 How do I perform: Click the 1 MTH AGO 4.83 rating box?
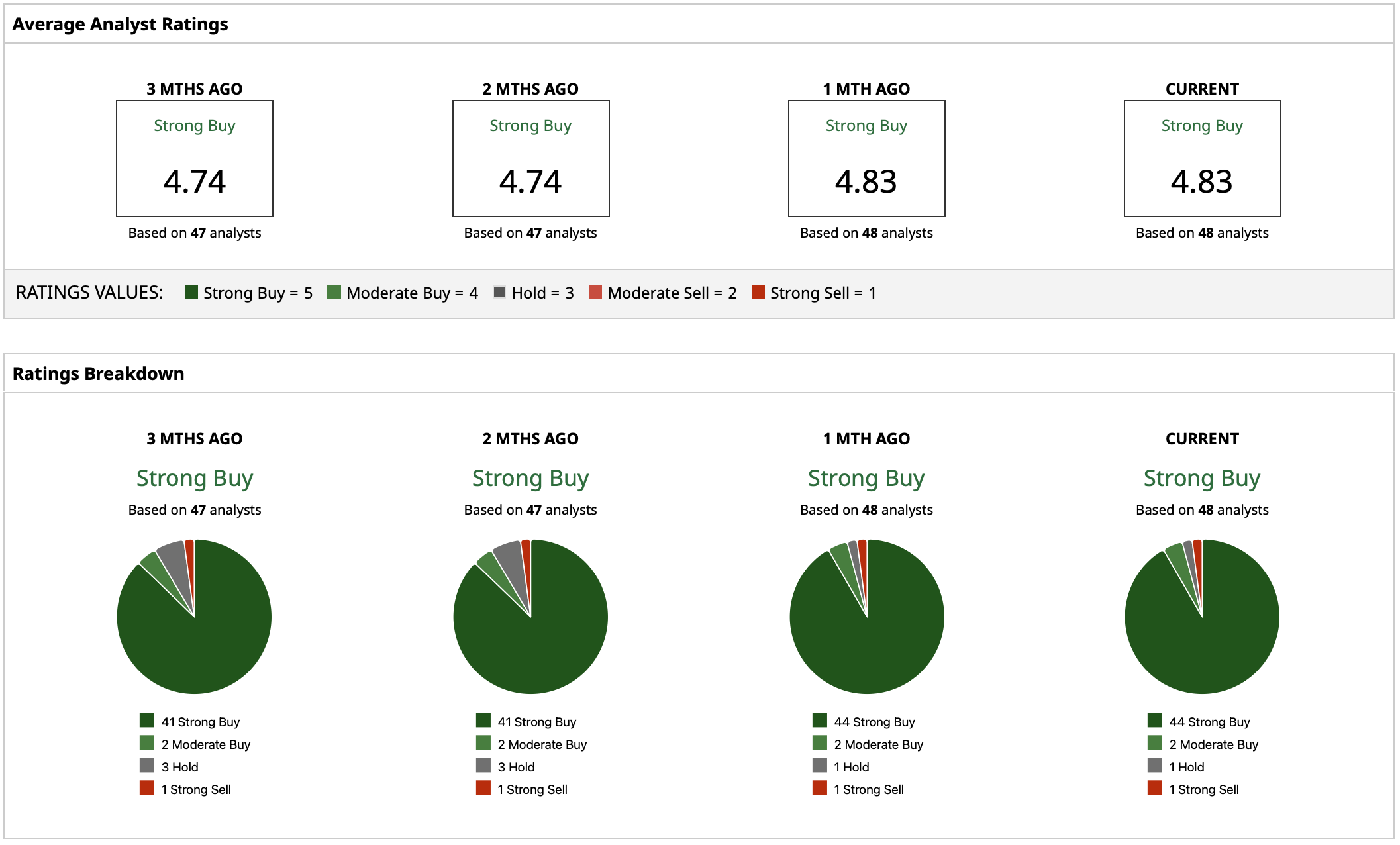pyautogui.click(x=866, y=159)
